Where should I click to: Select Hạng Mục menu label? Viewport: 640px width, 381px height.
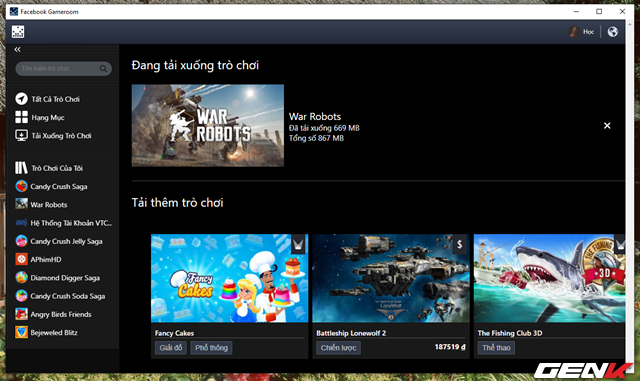coord(48,118)
